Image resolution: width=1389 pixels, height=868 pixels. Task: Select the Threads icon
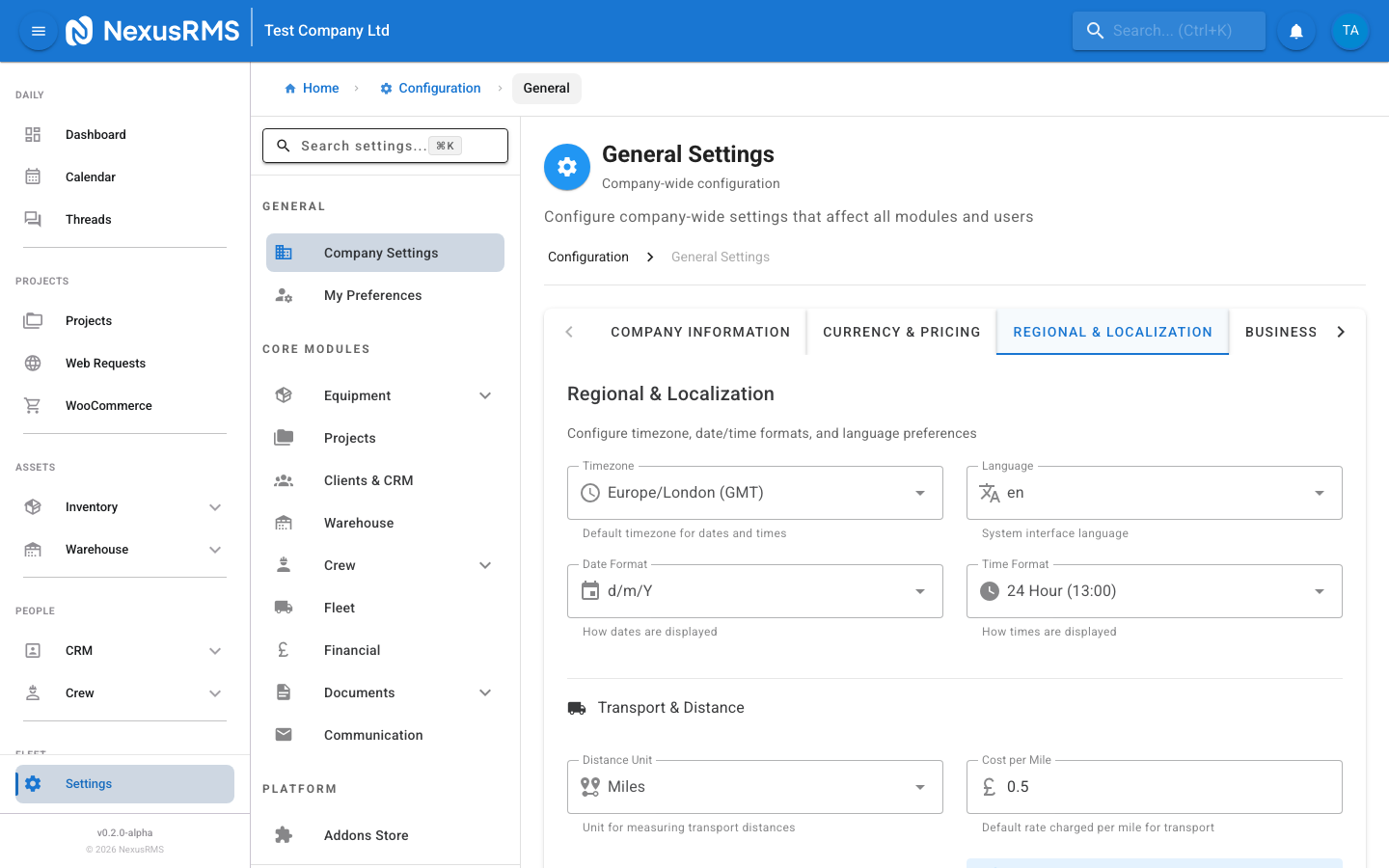pyautogui.click(x=33, y=219)
